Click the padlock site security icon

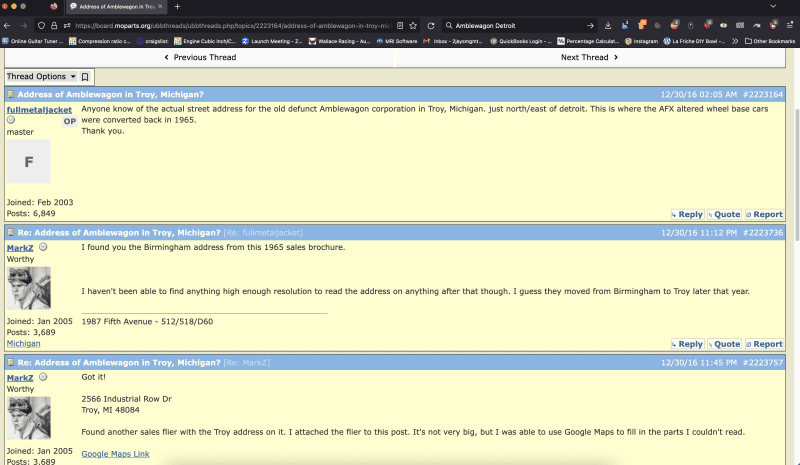(54, 26)
